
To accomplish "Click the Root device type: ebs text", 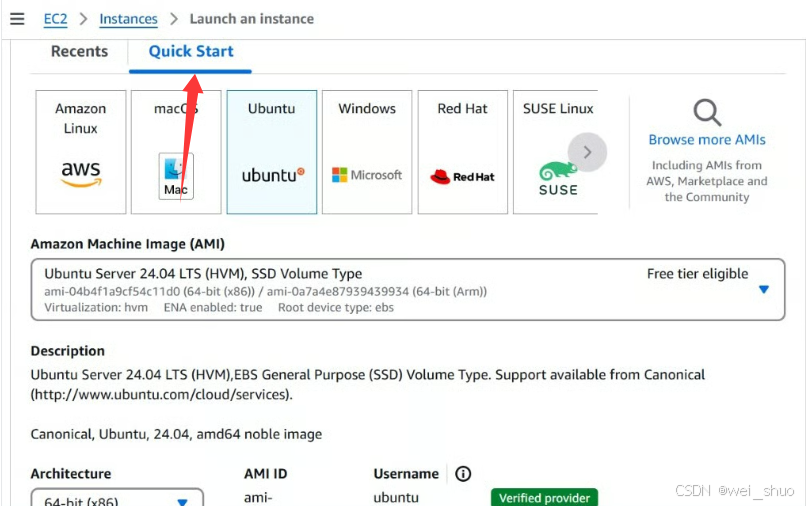I will coord(336,308).
